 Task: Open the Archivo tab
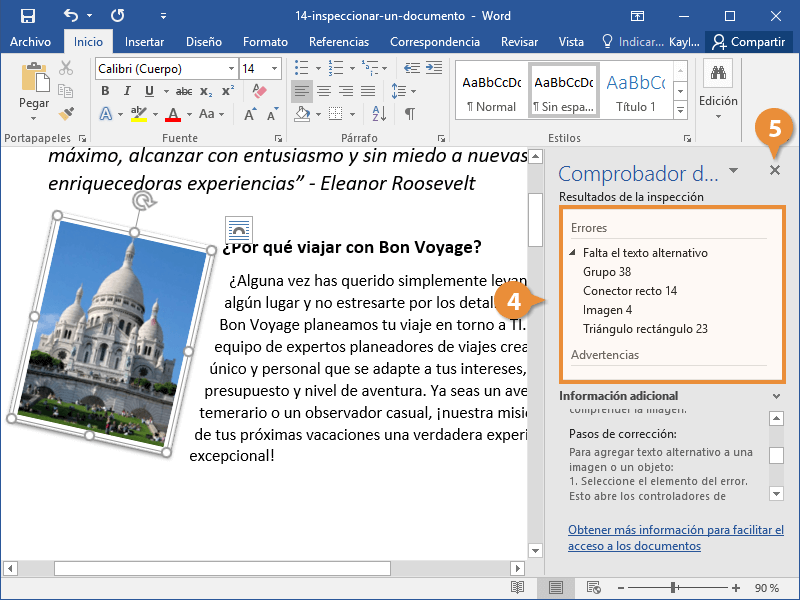pos(30,42)
